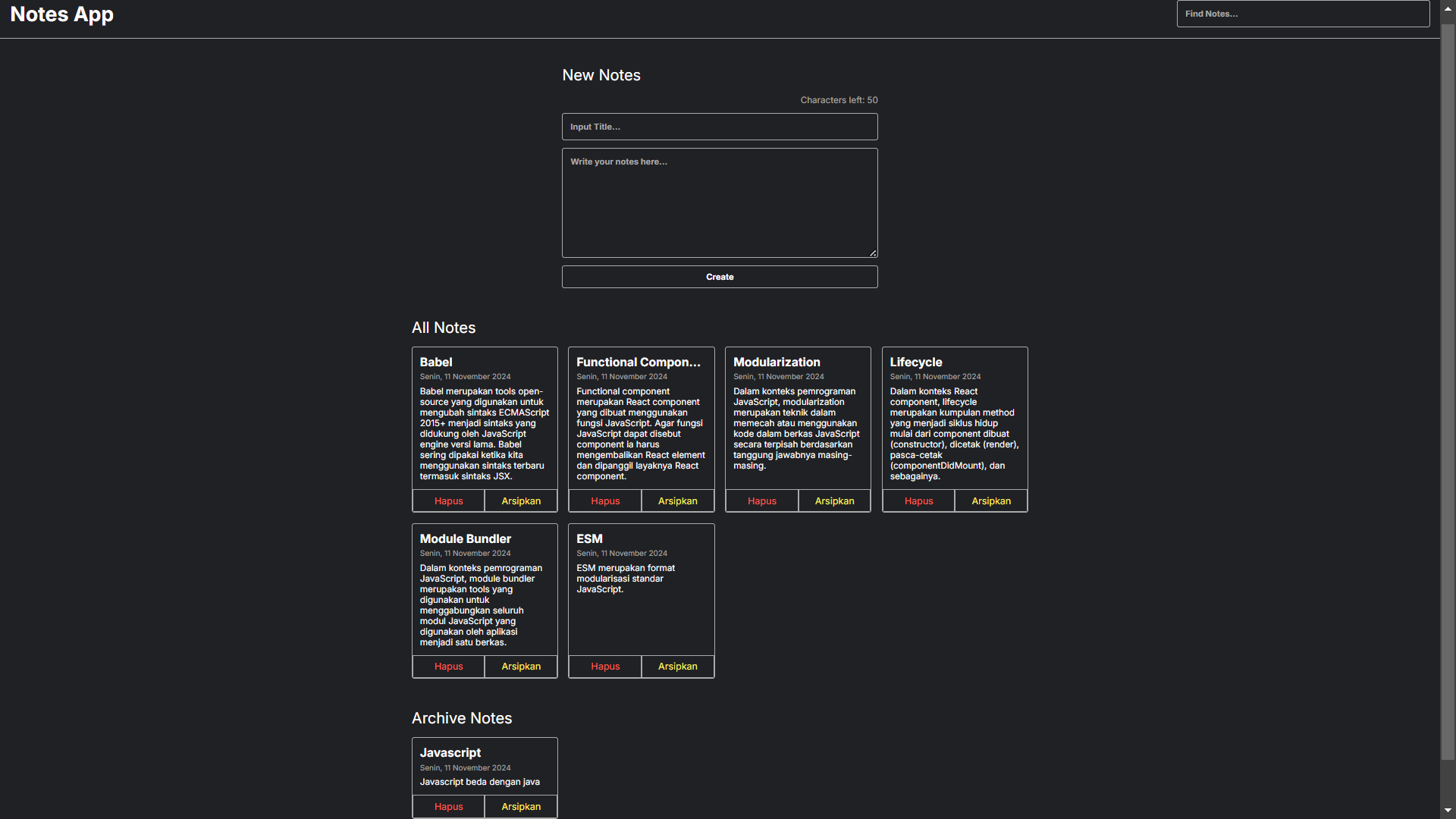Click Arsipkan on Modularization note

coord(834,501)
